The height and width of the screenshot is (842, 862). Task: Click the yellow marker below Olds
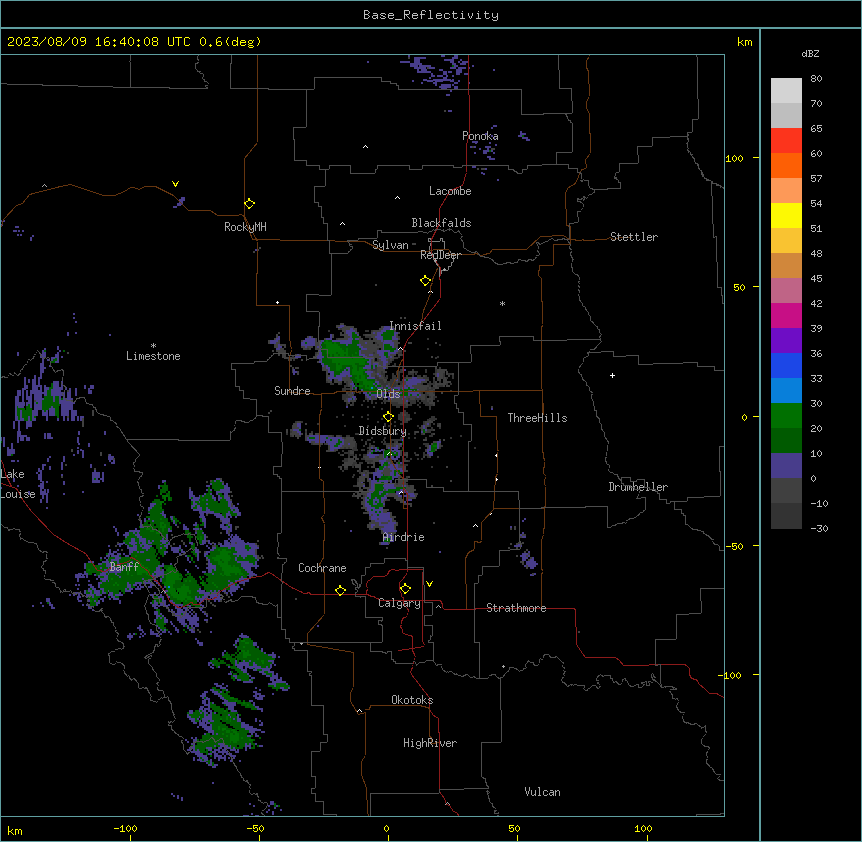point(388,417)
